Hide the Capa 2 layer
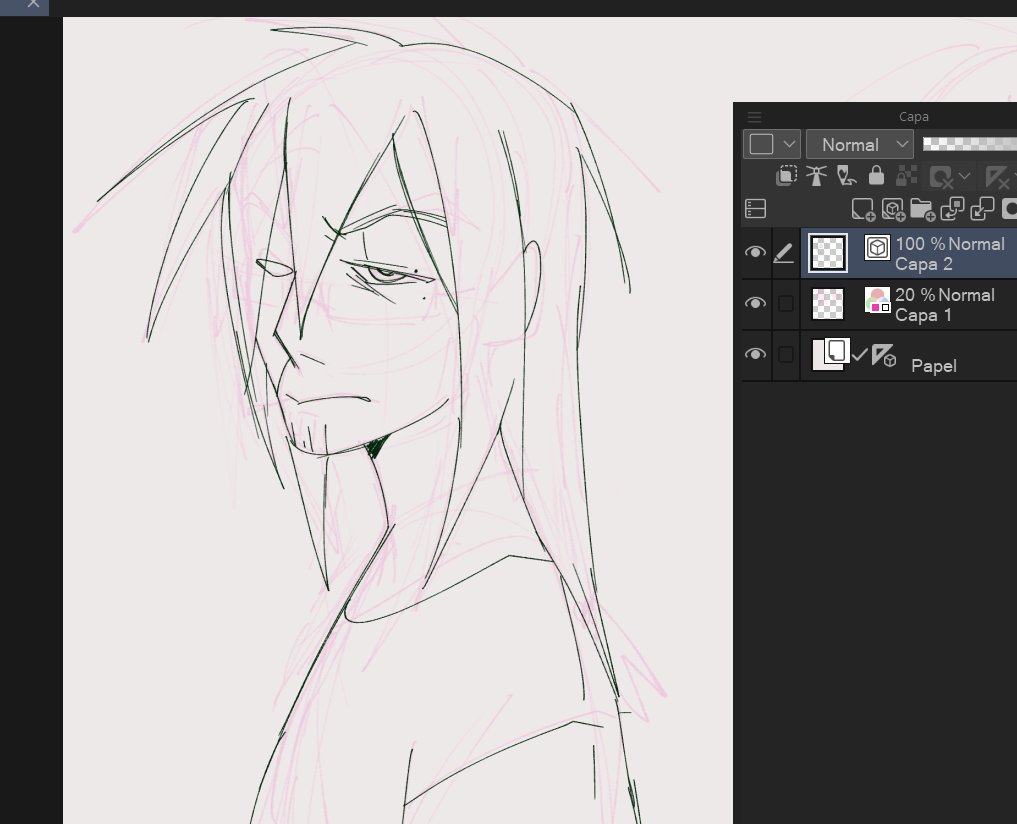Image resolution: width=1017 pixels, height=824 pixels. tap(755, 252)
